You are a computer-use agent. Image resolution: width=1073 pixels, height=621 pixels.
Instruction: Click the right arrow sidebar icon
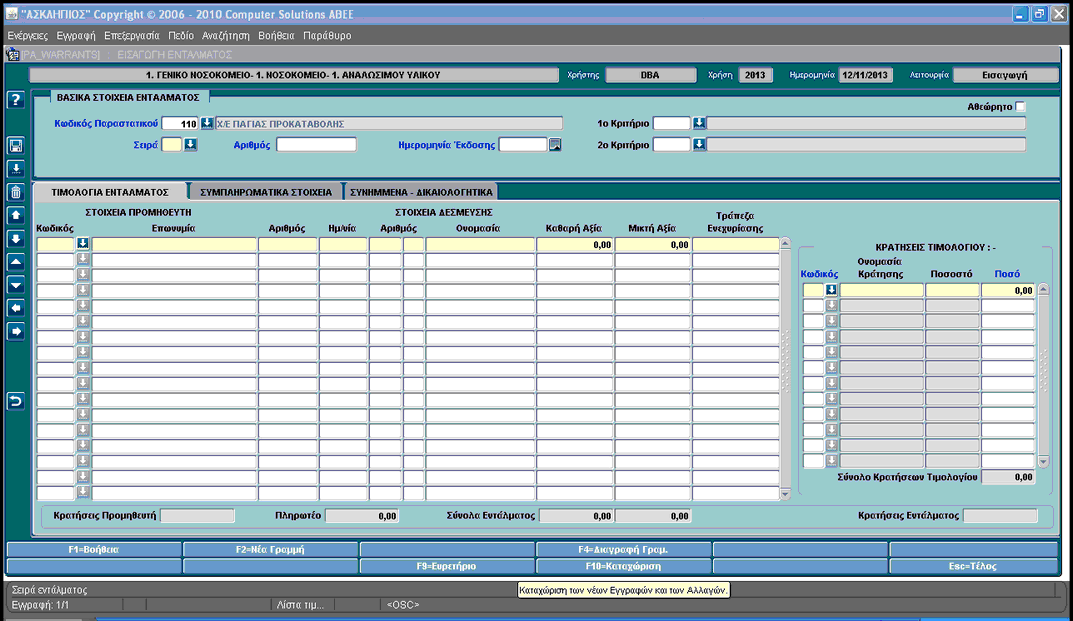[16, 332]
